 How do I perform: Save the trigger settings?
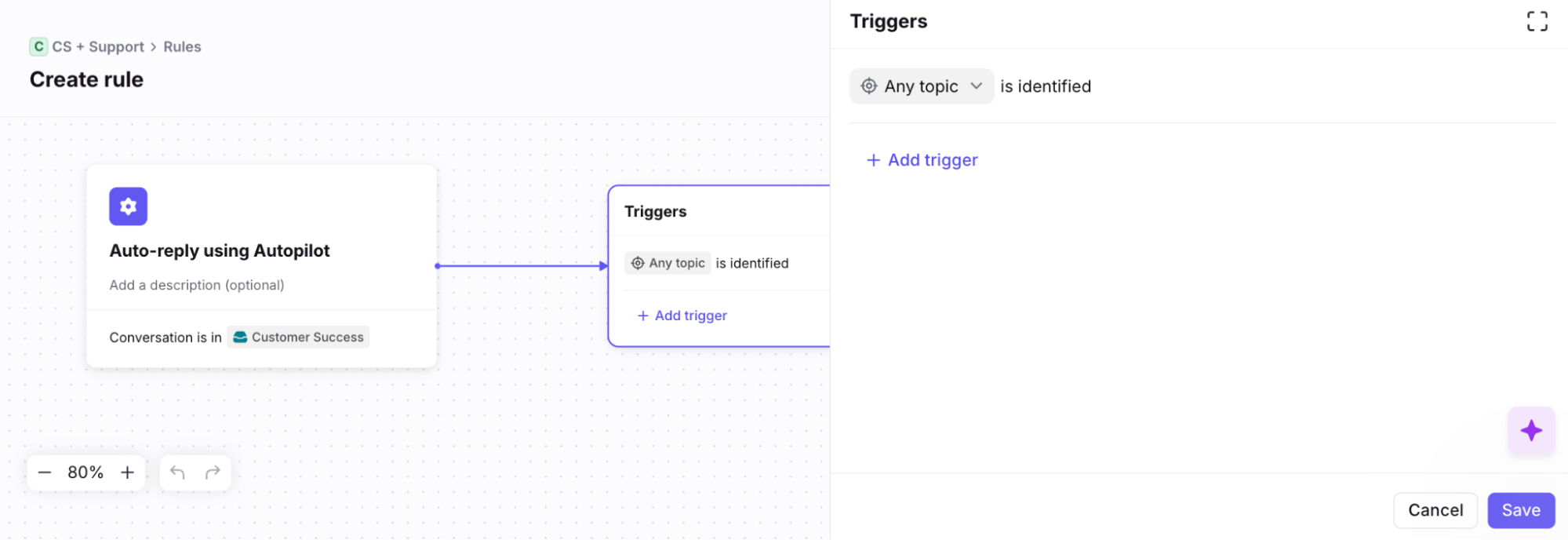pos(1520,510)
